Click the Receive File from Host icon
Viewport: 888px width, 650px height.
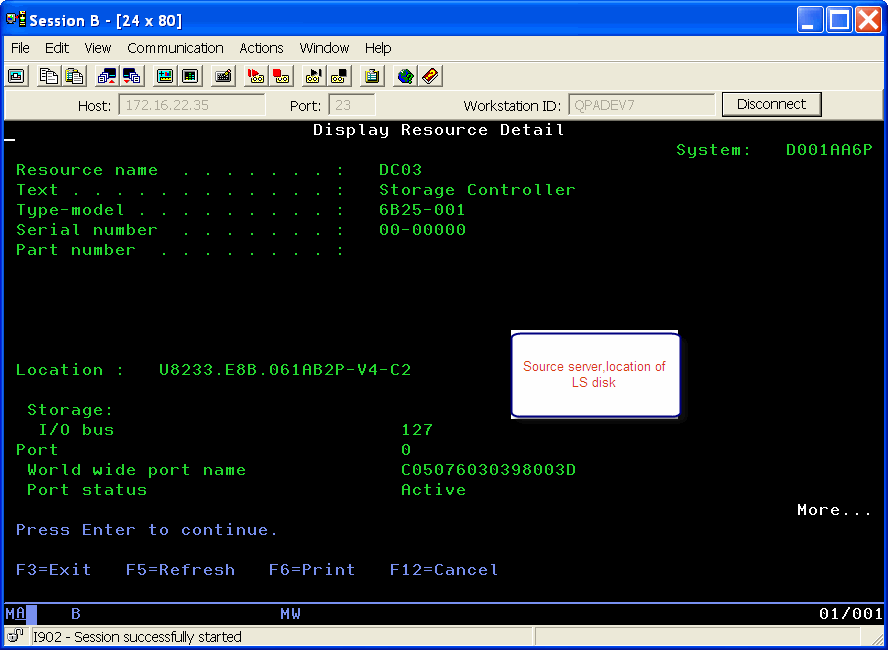coord(131,76)
